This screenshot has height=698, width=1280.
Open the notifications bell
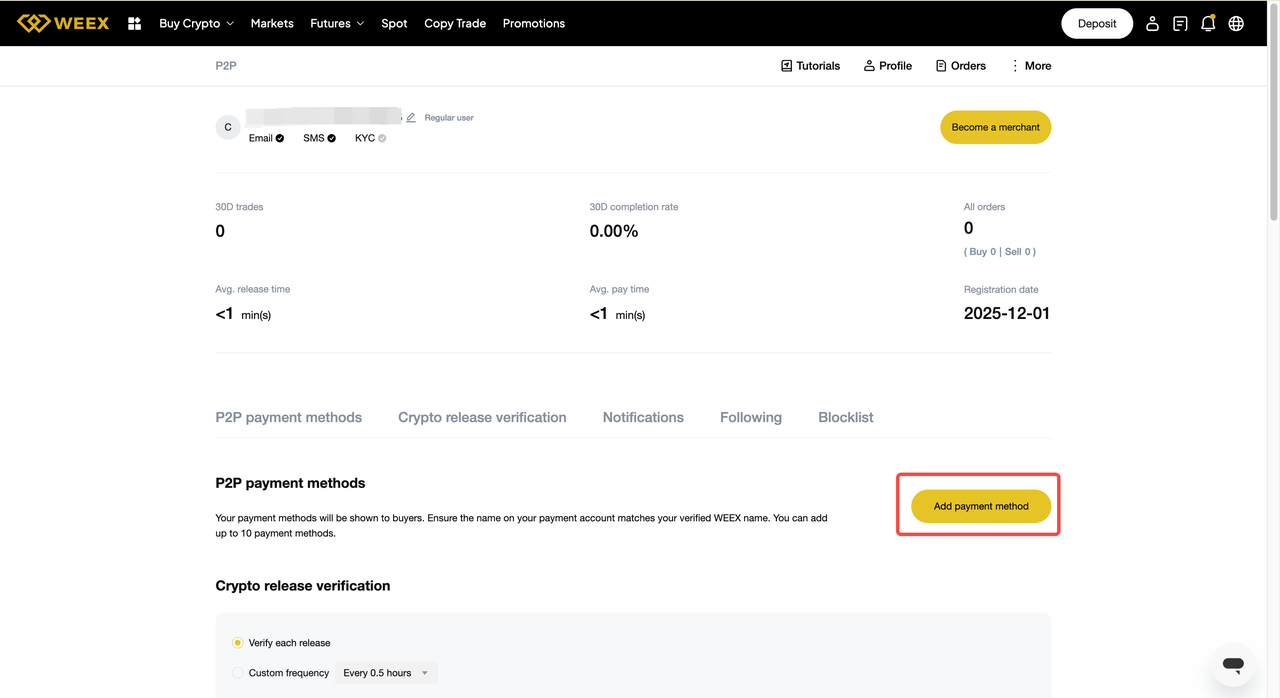click(1208, 23)
